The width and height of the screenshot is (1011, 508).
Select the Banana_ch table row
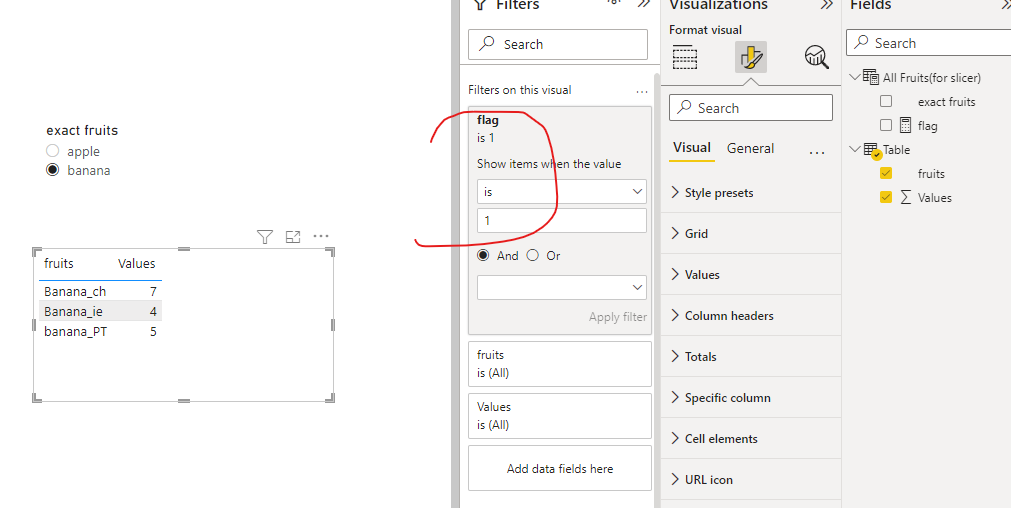pos(100,291)
